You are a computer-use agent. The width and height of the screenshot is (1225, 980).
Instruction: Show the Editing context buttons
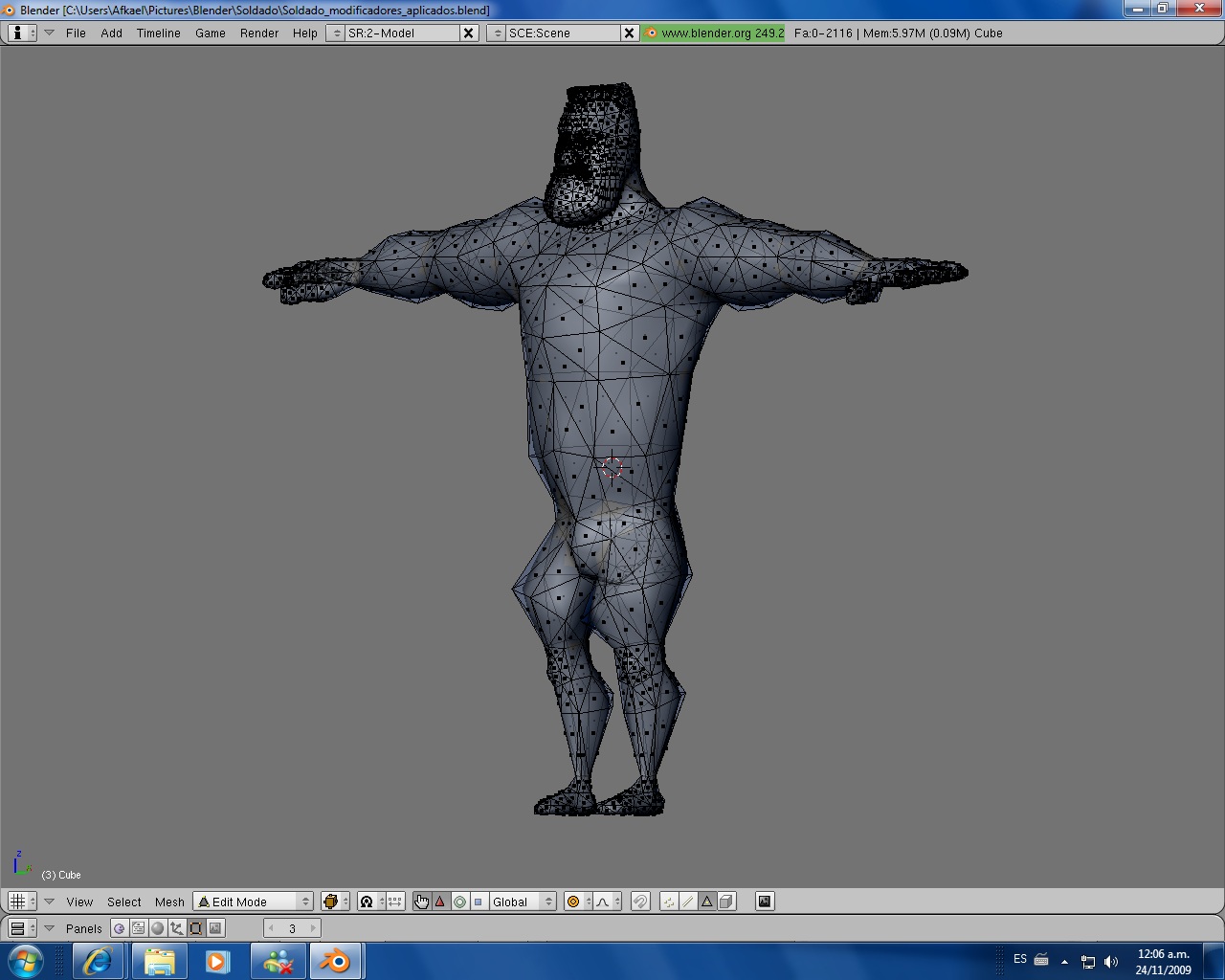tap(196, 928)
